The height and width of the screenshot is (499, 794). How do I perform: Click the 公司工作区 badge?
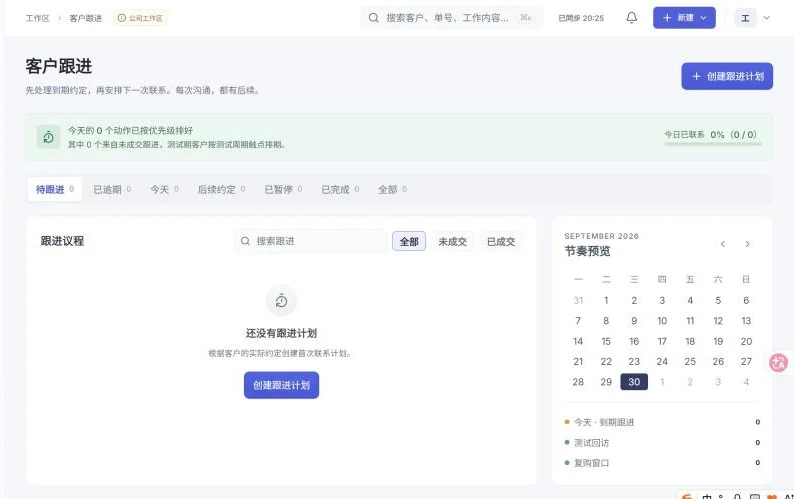click(x=140, y=18)
